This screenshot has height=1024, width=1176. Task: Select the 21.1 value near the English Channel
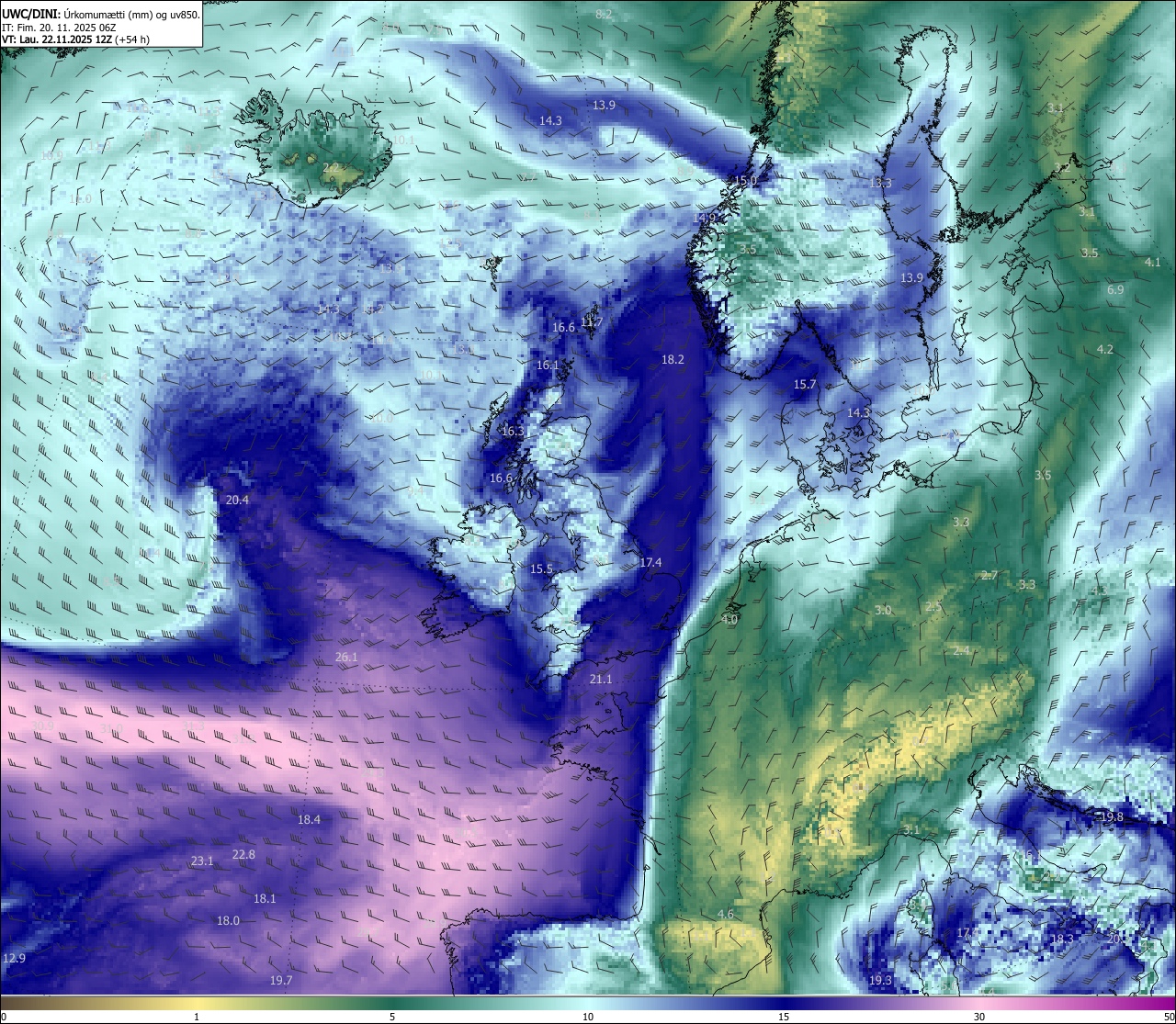click(x=600, y=679)
